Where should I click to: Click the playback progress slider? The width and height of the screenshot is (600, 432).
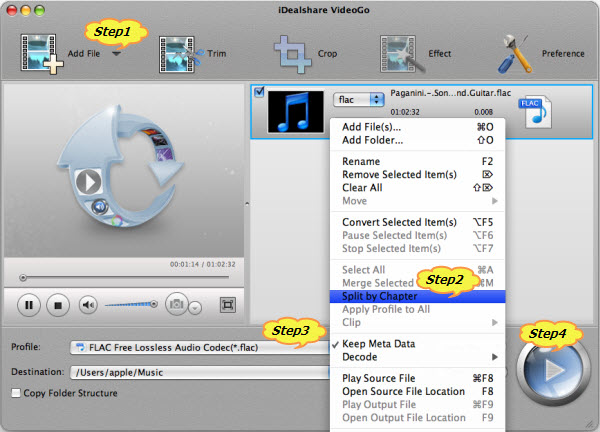tap(124, 277)
